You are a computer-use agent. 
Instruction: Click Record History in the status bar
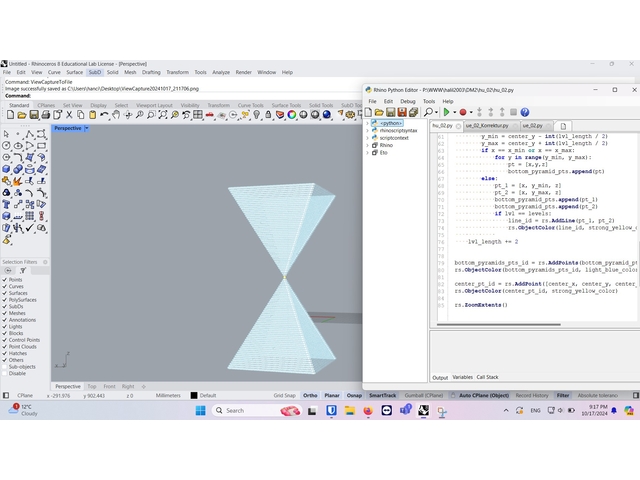(x=532, y=396)
